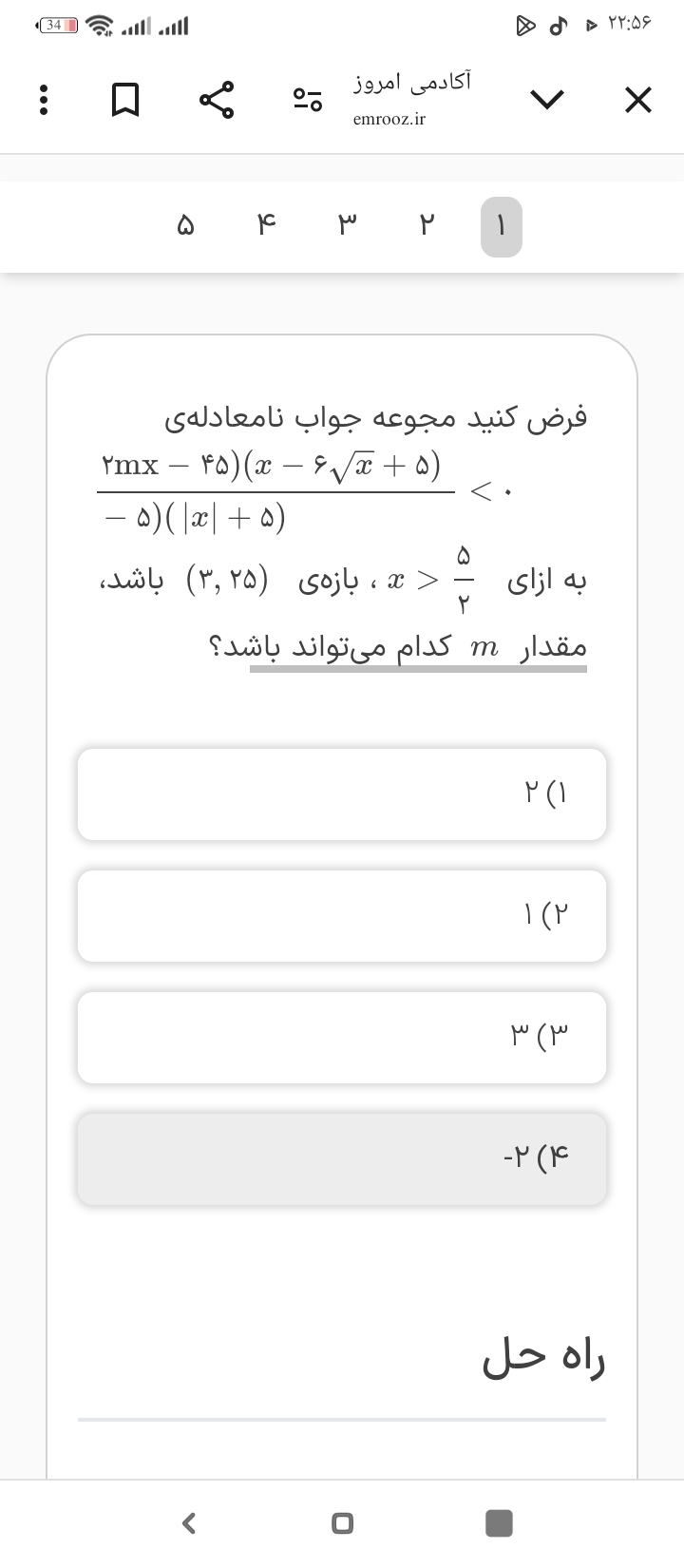The image size is (684, 1568).
Task: Select answer option ۴ with value -۲
Action: [x=342, y=1158]
